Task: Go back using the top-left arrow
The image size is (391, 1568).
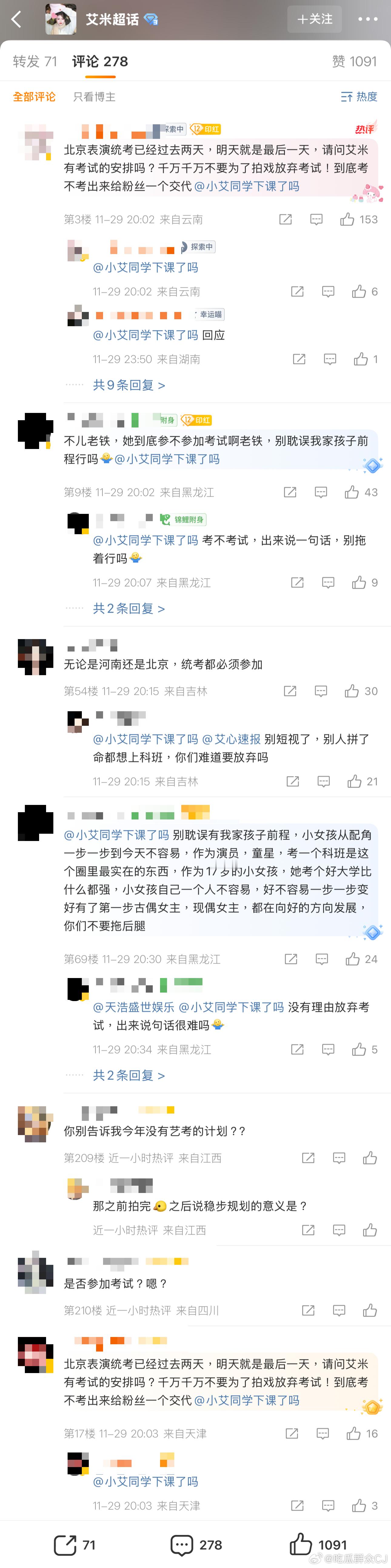Action: (16, 19)
